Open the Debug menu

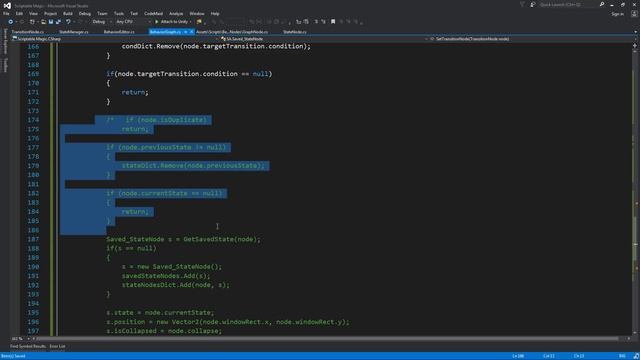(x=85, y=14)
